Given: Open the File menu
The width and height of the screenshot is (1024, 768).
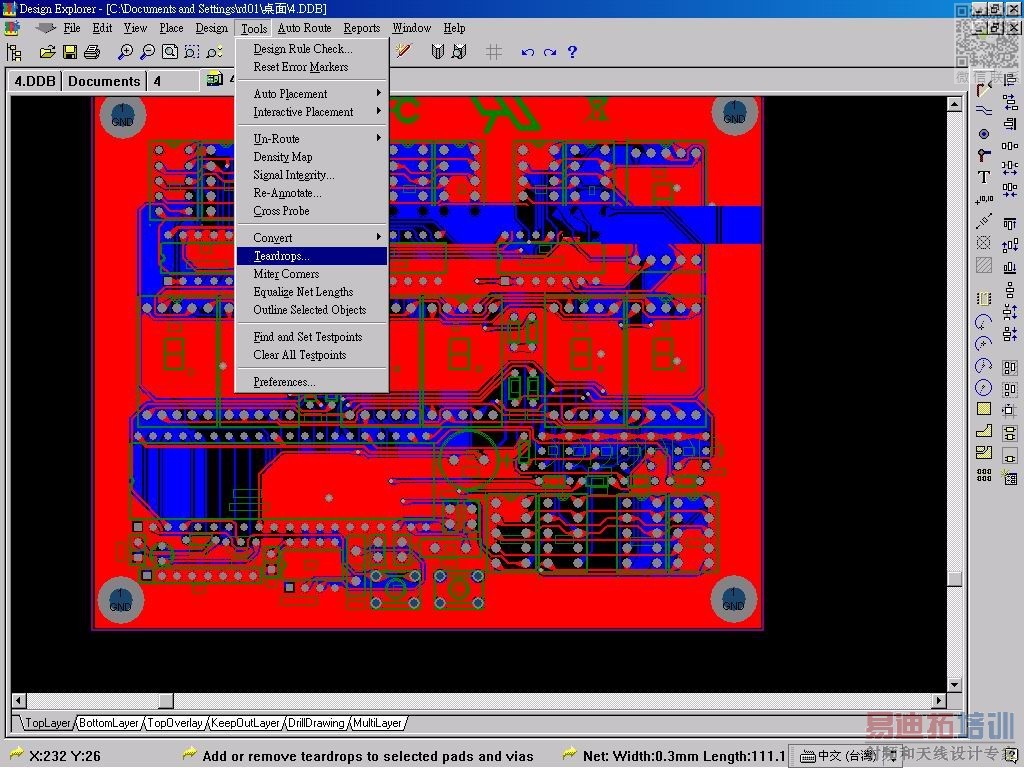Looking at the screenshot, I should pyautogui.click(x=72, y=28).
